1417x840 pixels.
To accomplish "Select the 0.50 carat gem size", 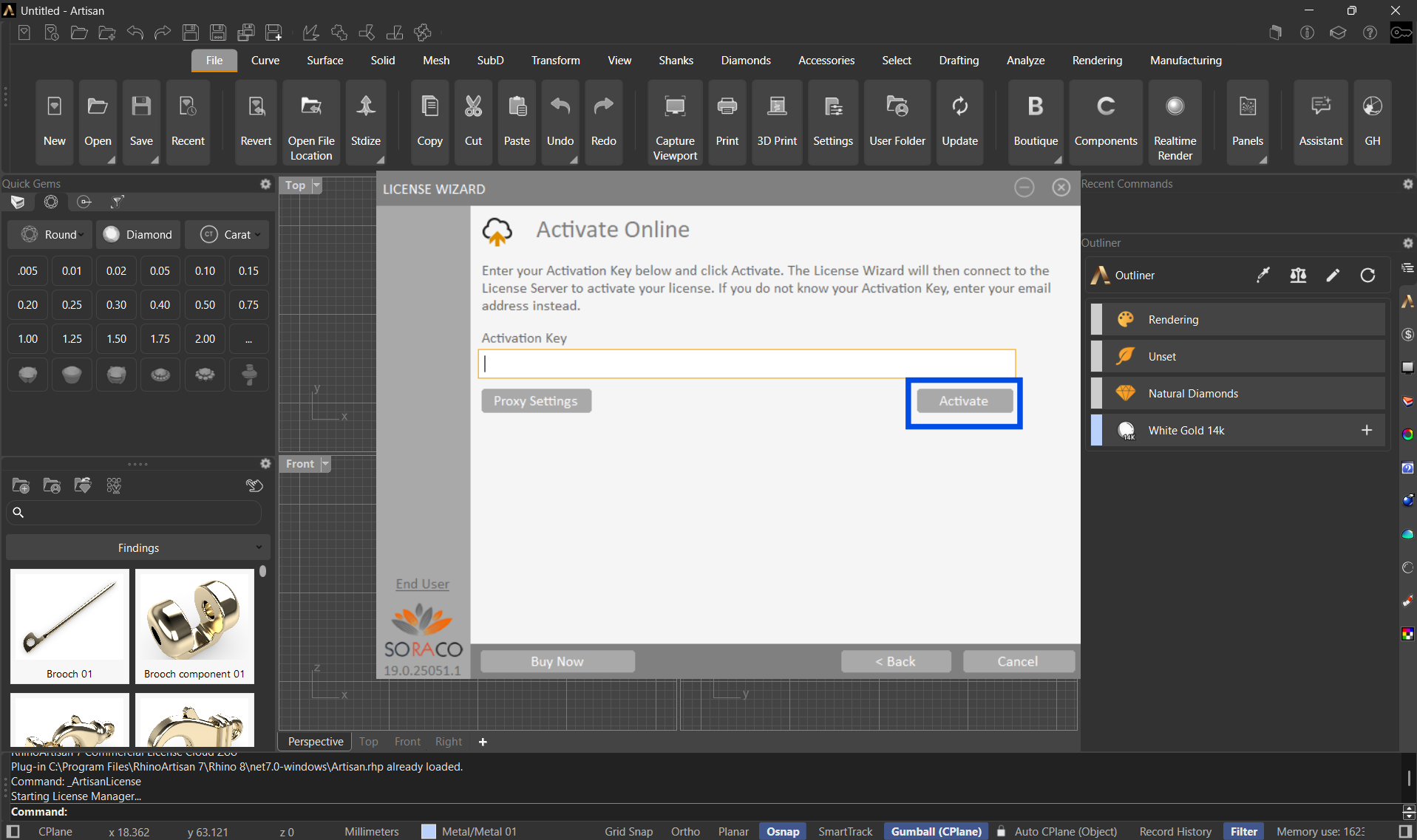I will (x=205, y=304).
